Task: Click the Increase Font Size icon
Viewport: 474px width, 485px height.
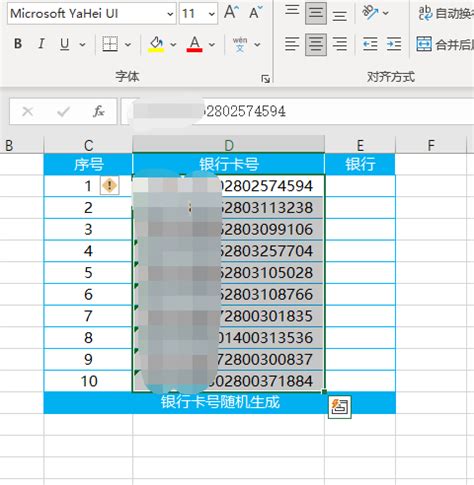Action: 231,12
